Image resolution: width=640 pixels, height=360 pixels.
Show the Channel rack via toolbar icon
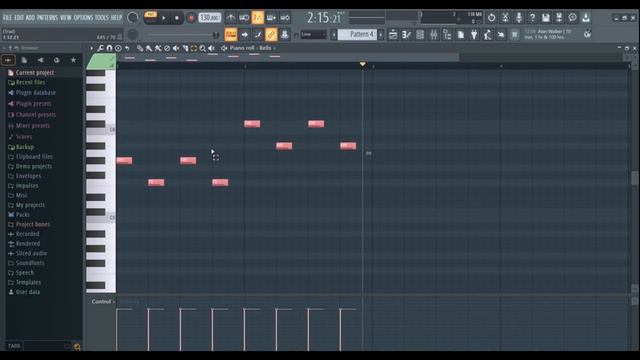[x=420, y=35]
